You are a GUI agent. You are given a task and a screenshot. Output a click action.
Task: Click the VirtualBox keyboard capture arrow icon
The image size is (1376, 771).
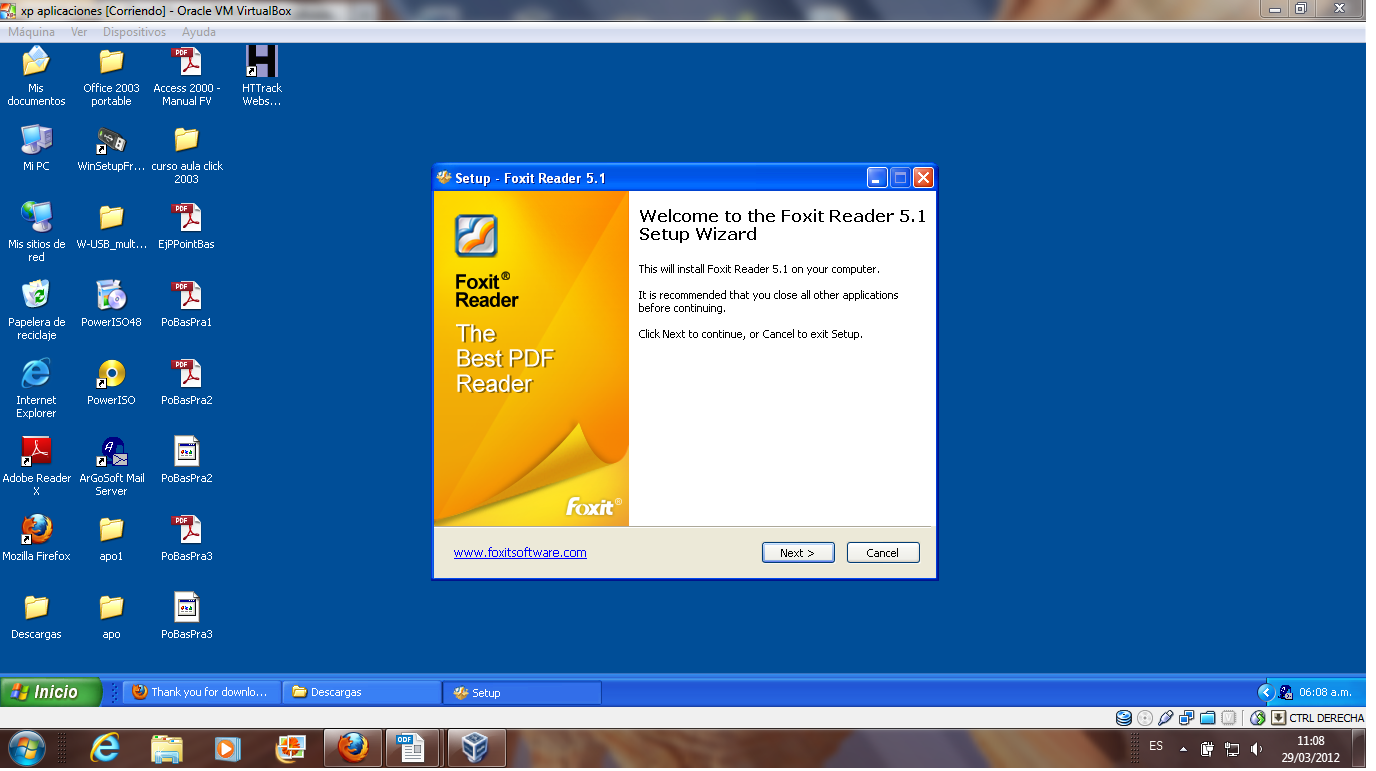point(1278,718)
